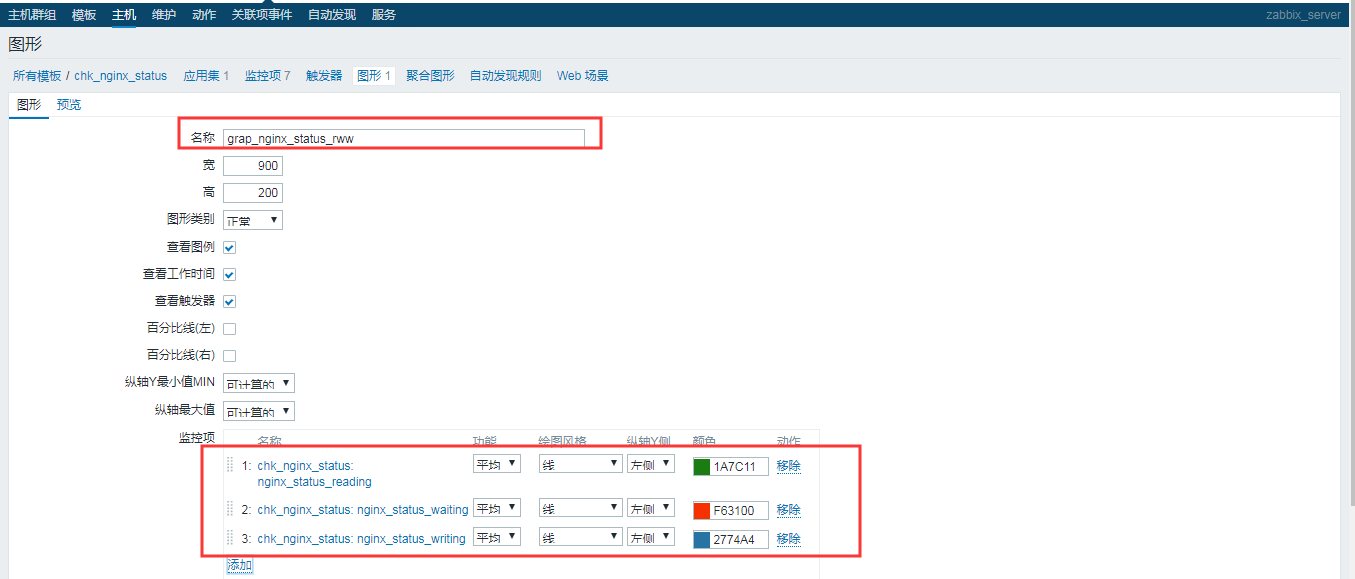Open the 自动发现规则 link
Viewport: 1355px width, 579px height.
[506, 76]
